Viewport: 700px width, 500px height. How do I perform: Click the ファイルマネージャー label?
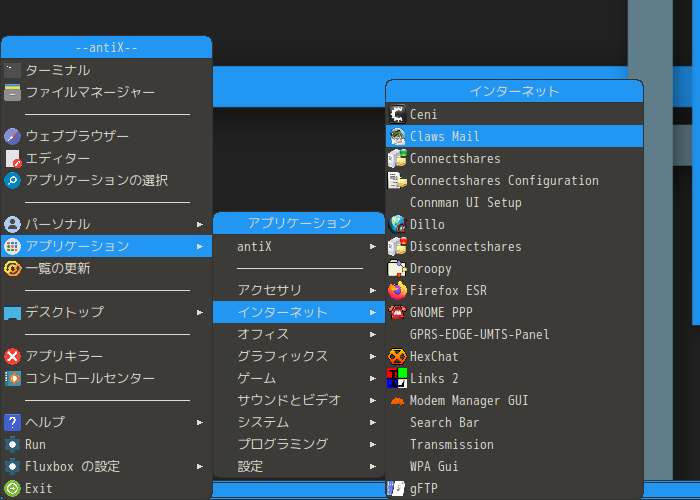pos(90,92)
